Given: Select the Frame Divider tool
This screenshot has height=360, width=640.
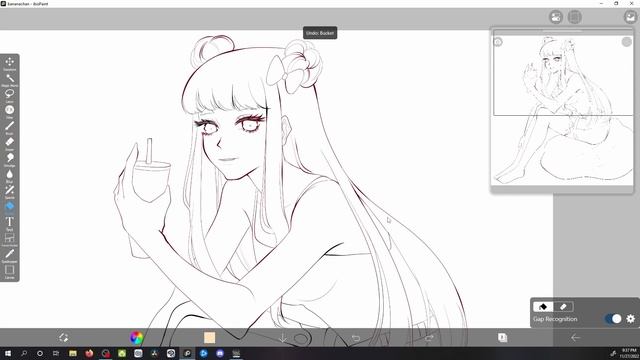Looking at the screenshot, I should [9, 239].
